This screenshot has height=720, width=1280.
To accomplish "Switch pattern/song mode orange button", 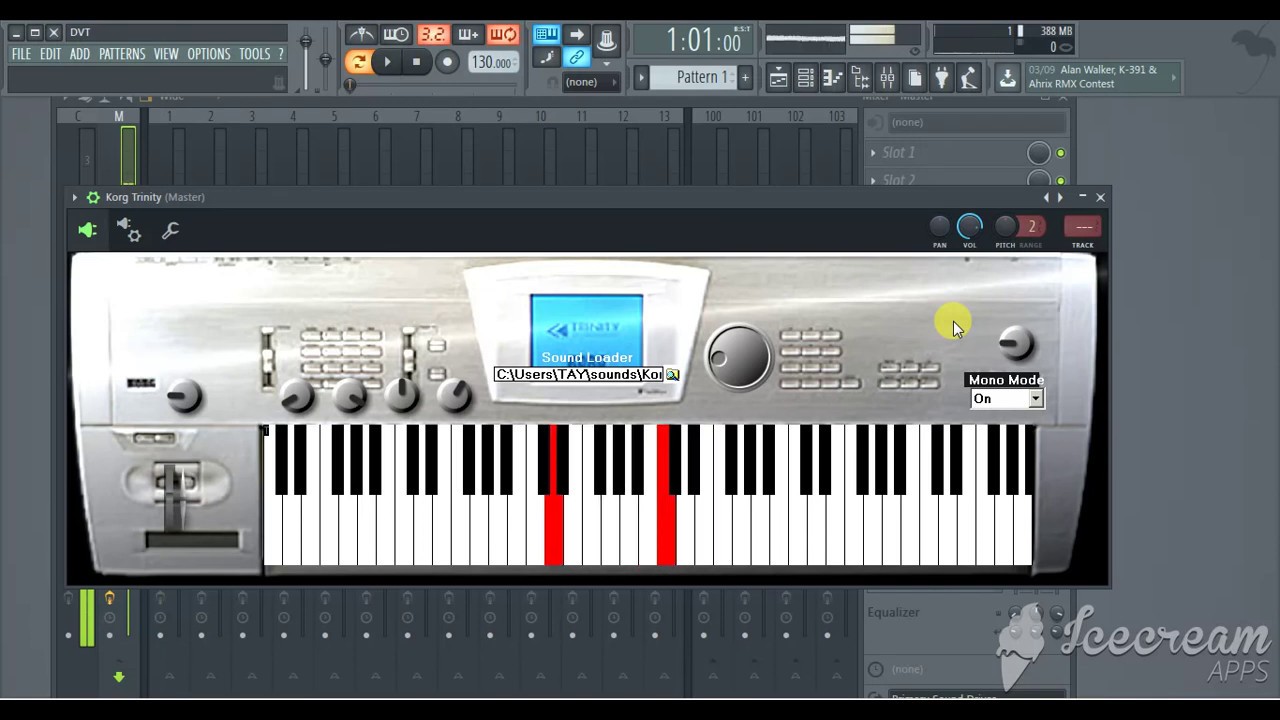I will click(357, 62).
